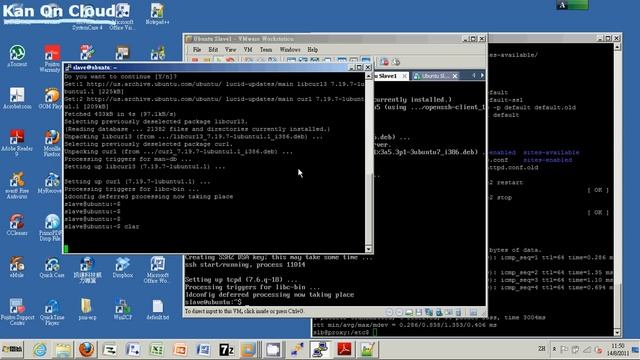
Task: Open the File menu in VMware Workstation
Action: (x=197, y=49)
